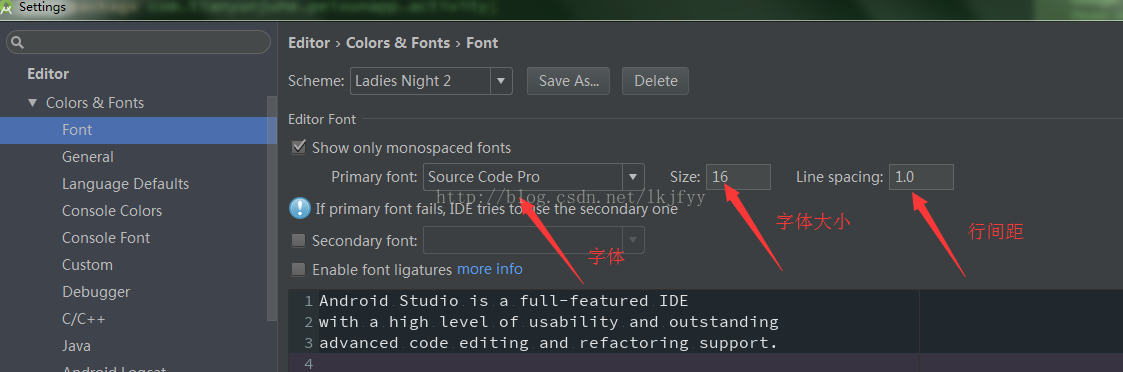Select Console Colors in the tree

112,211
